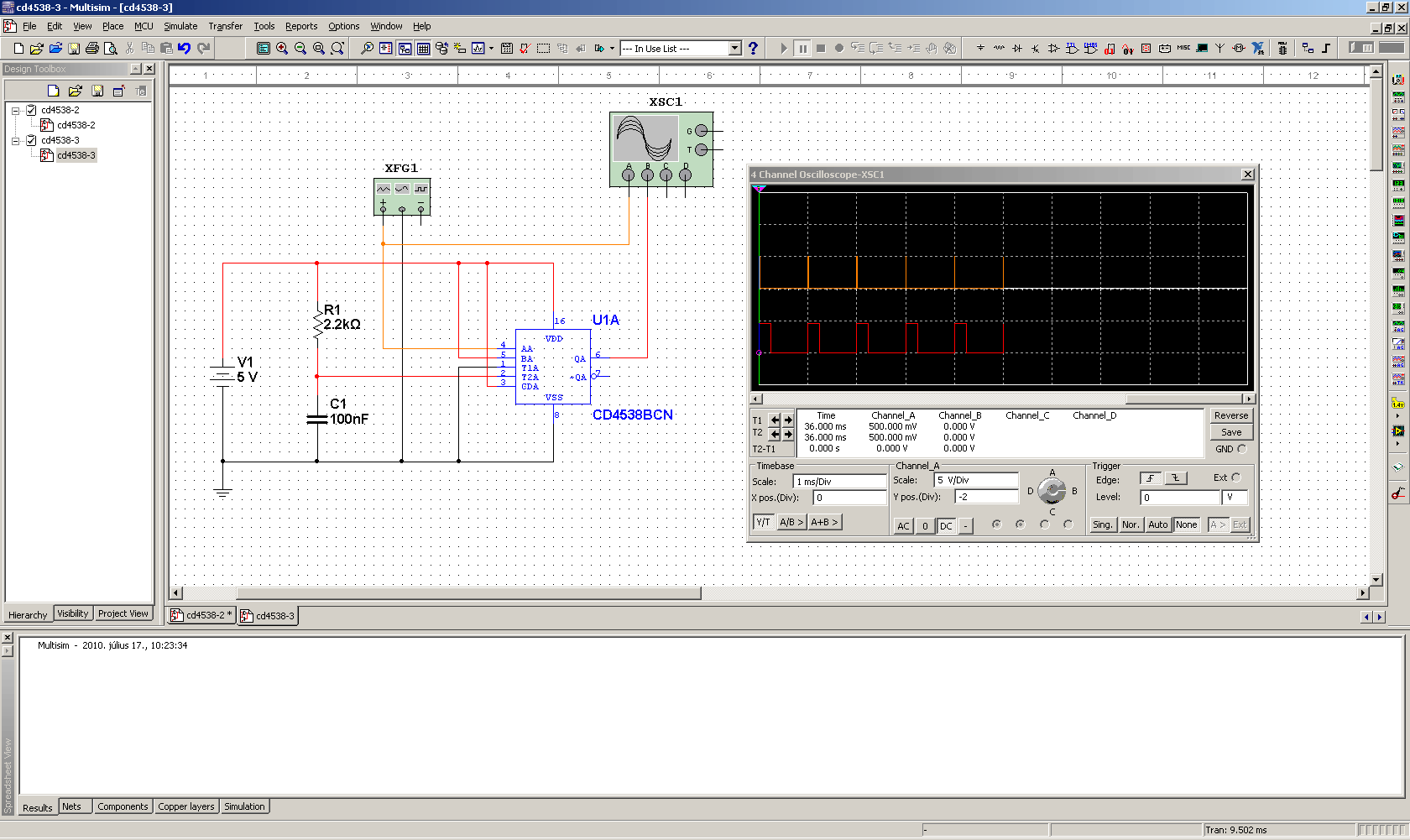Click the Help question mark icon
This screenshot has width=1410, height=840.
point(753,49)
